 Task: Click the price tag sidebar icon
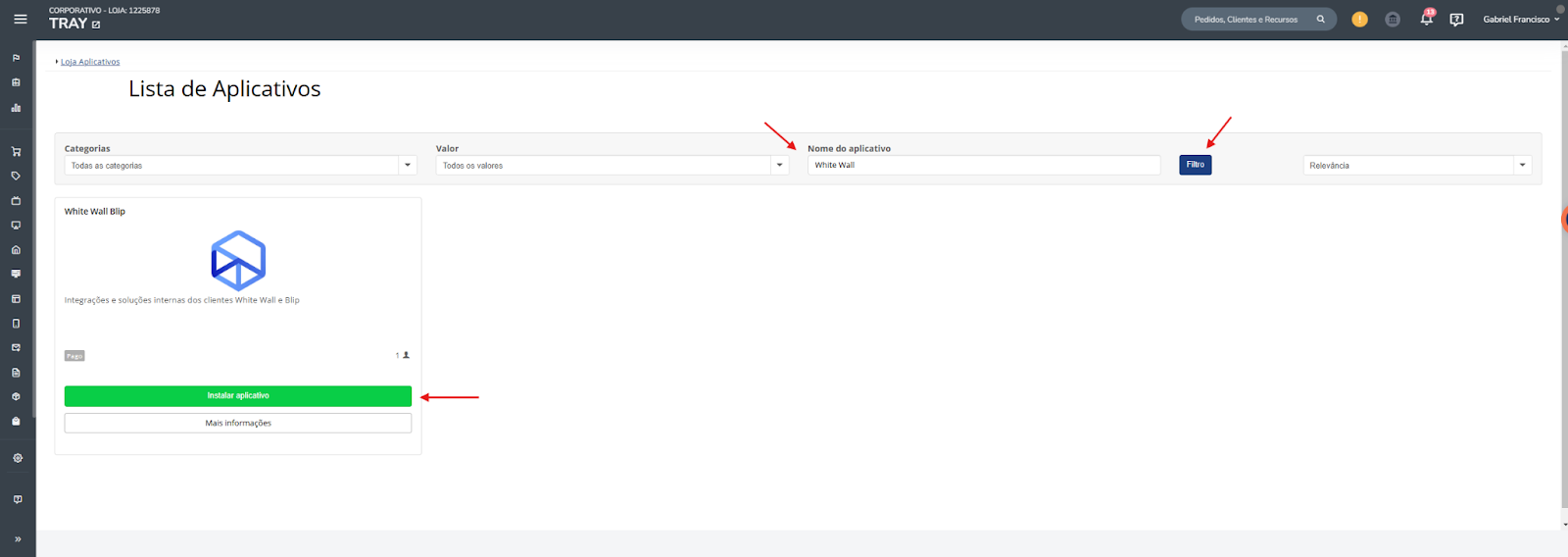tap(16, 177)
